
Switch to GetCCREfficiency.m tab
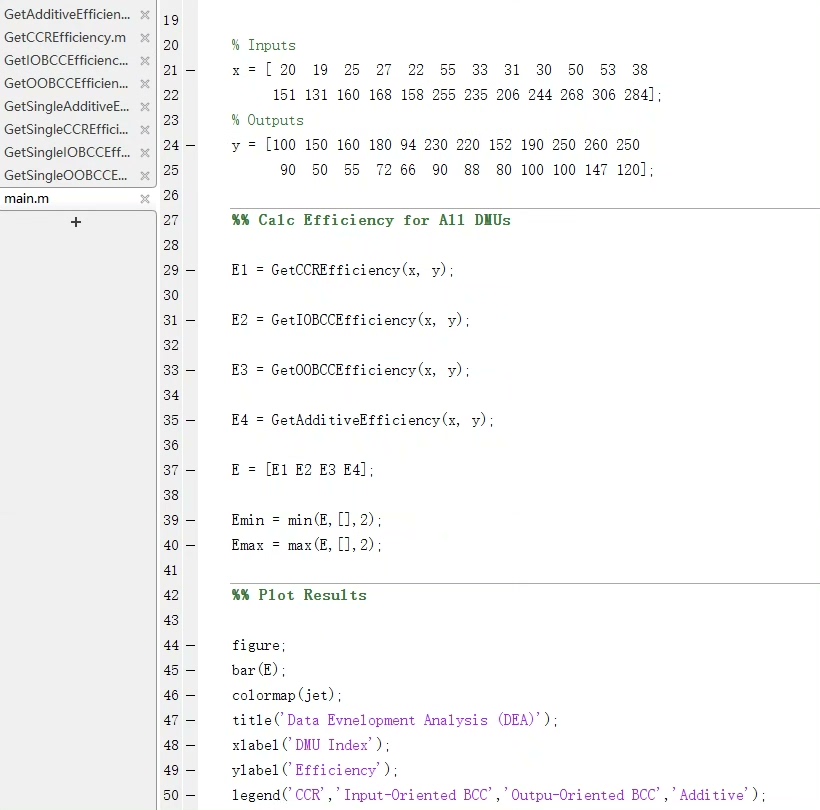(x=65, y=38)
